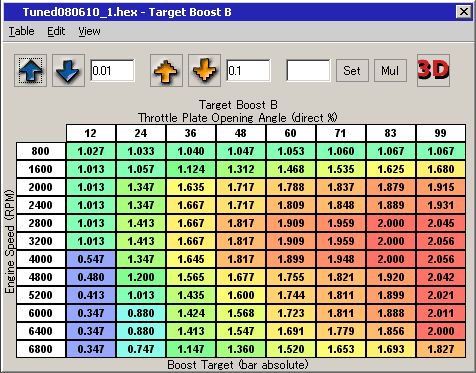Select cell 1.424 in the 6000 row
Screen dimensions: 476x373
[191, 313]
